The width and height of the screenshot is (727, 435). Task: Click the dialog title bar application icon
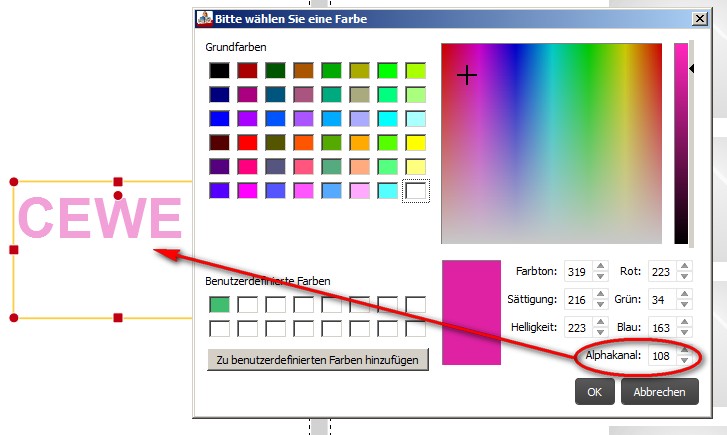tap(204, 18)
